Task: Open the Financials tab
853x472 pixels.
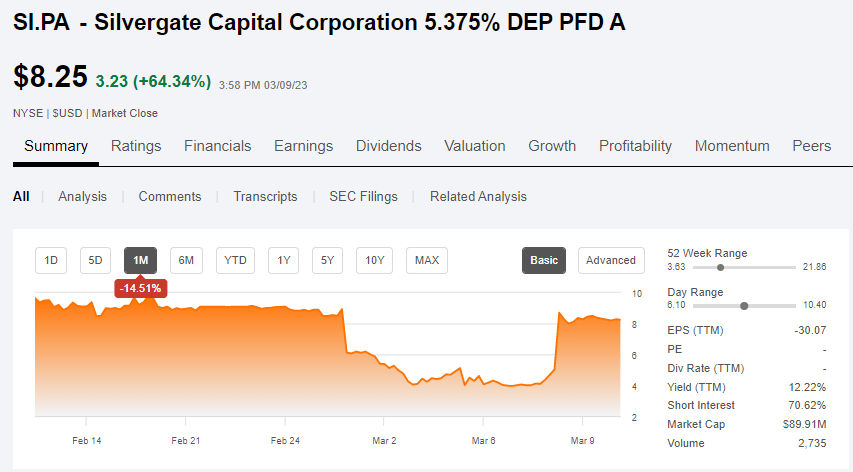Action: (218, 146)
